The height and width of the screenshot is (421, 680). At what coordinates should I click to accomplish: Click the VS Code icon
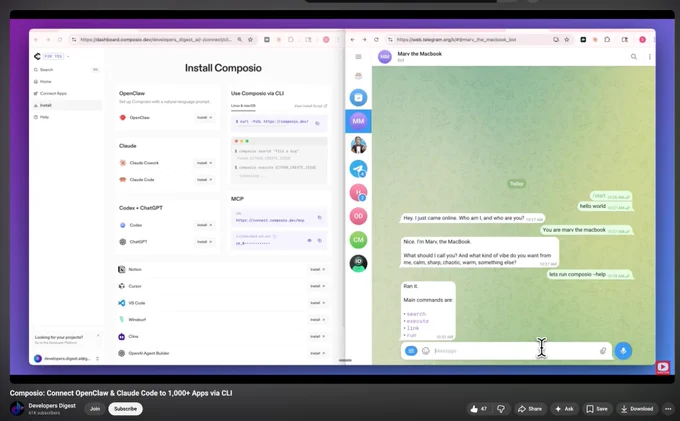point(121,303)
